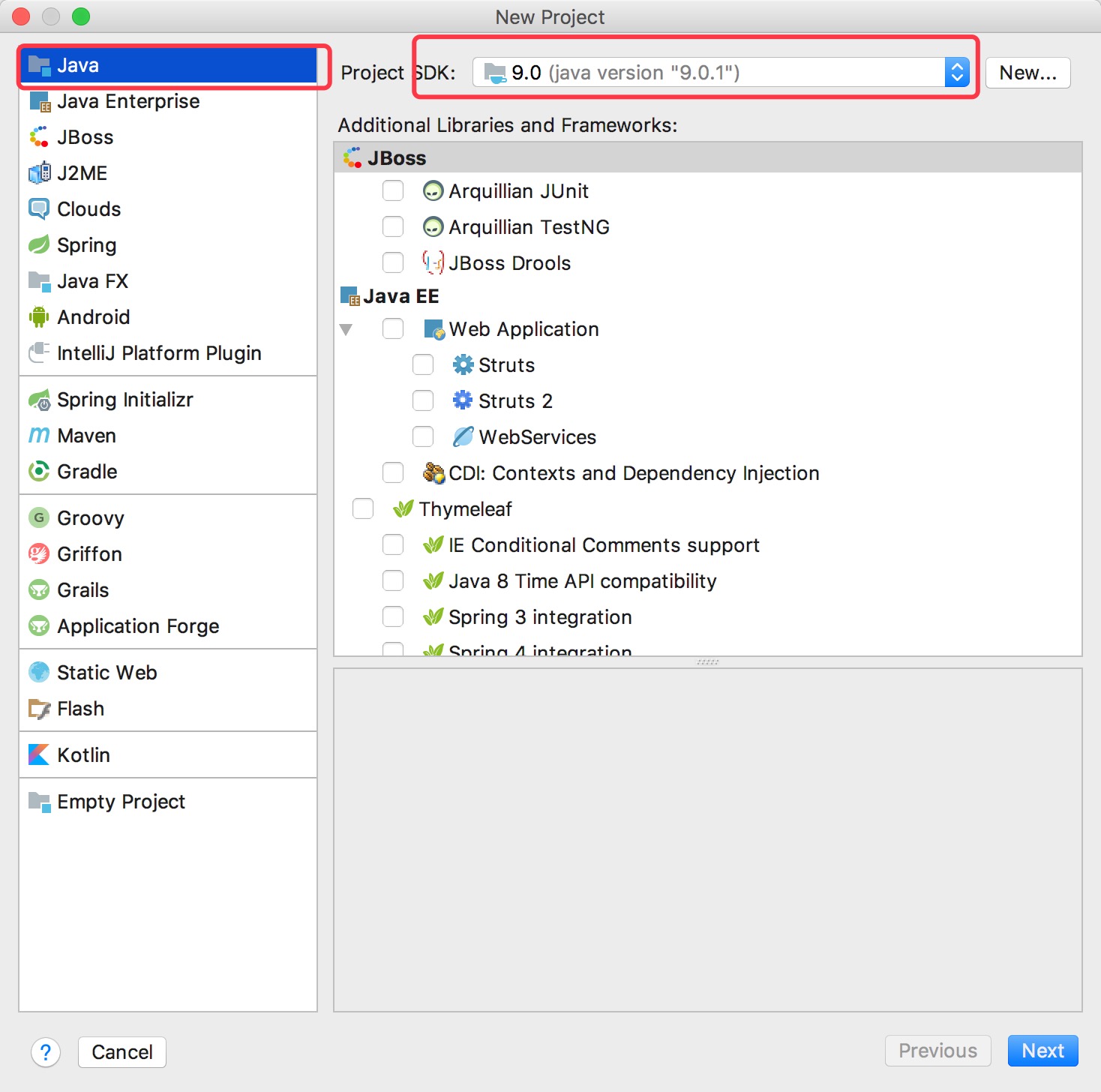Click the CDI beans icon
The image size is (1101, 1092).
click(x=433, y=473)
